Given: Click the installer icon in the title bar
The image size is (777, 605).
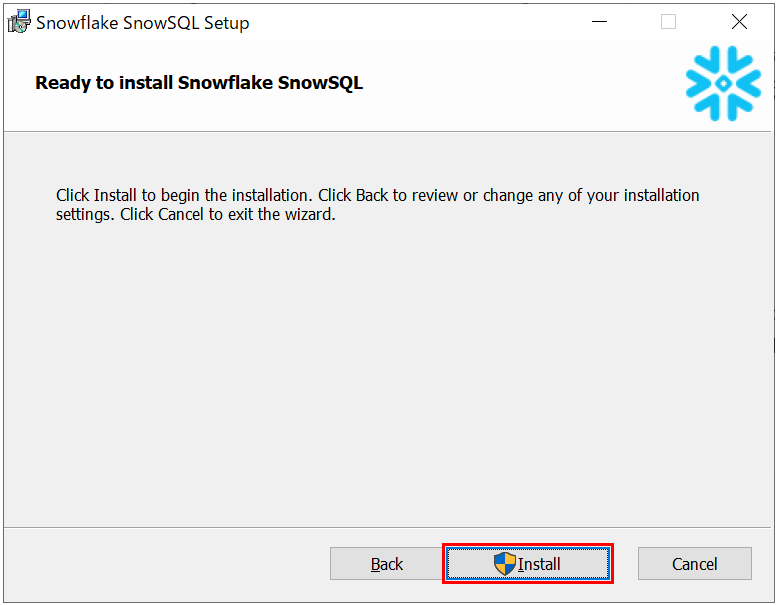Looking at the screenshot, I should point(19,22).
